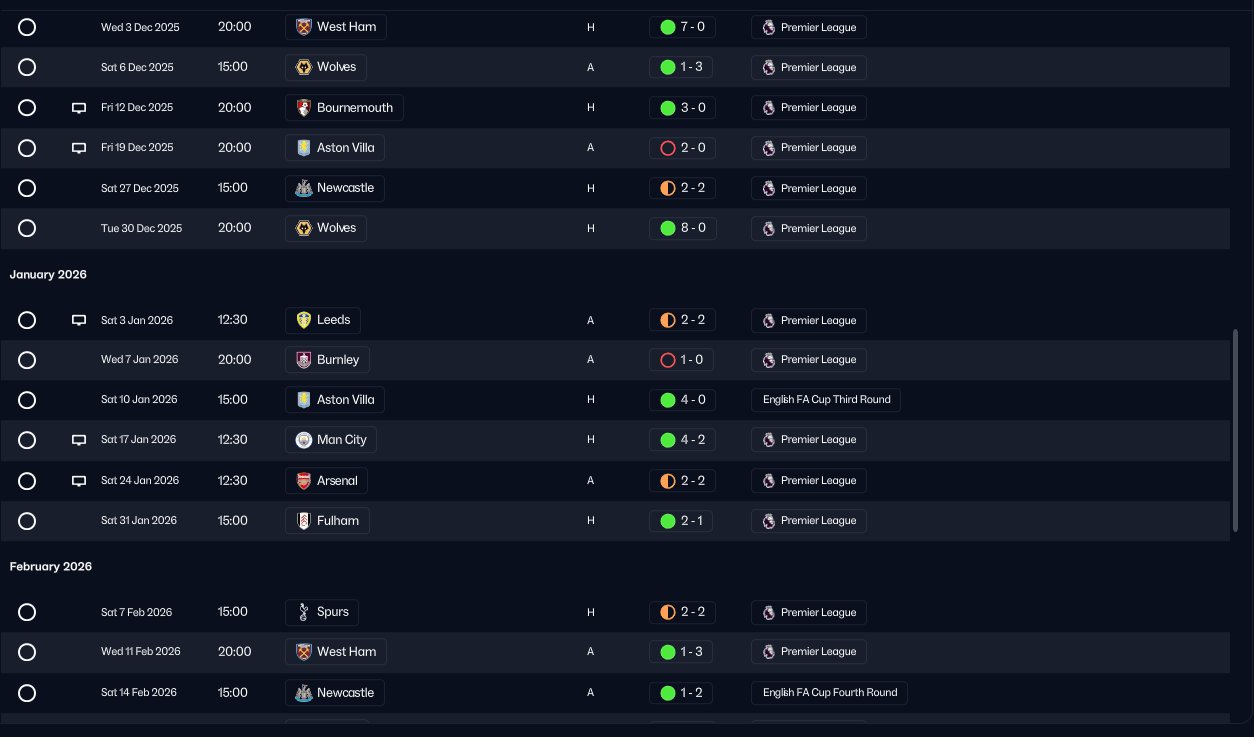This screenshot has width=1254, height=737.
Task: Select the radio circle for Burnley match
Action: pyautogui.click(x=27, y=360)
